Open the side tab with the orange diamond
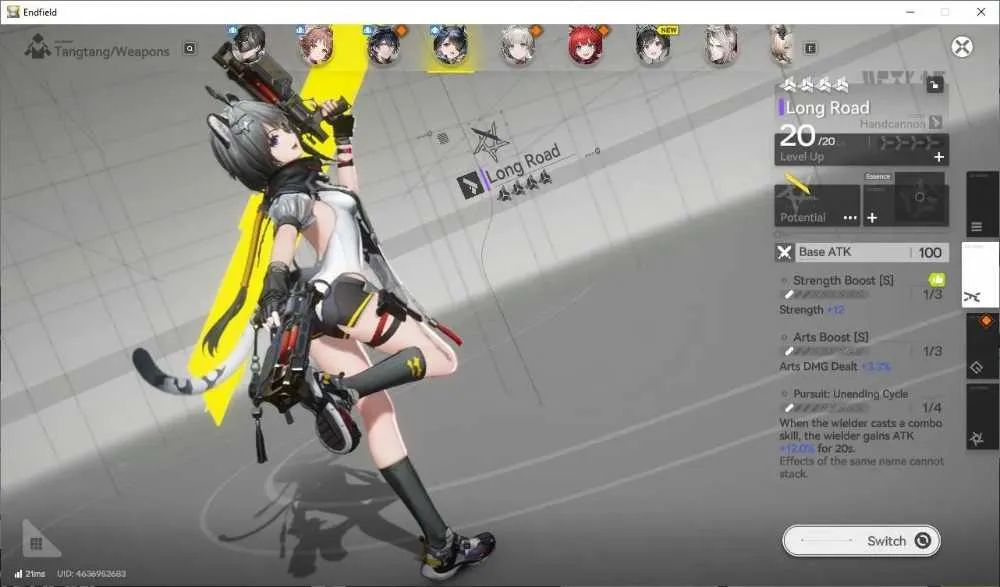The image size is (1000, 587). (x=982, y=346)
